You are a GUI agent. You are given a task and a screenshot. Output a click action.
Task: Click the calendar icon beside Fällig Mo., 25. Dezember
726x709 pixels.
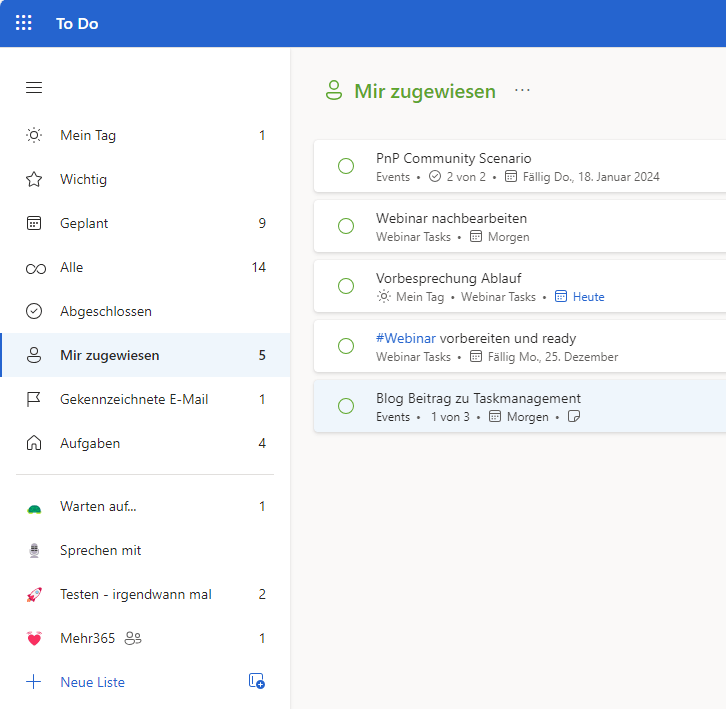pos(476,357)
